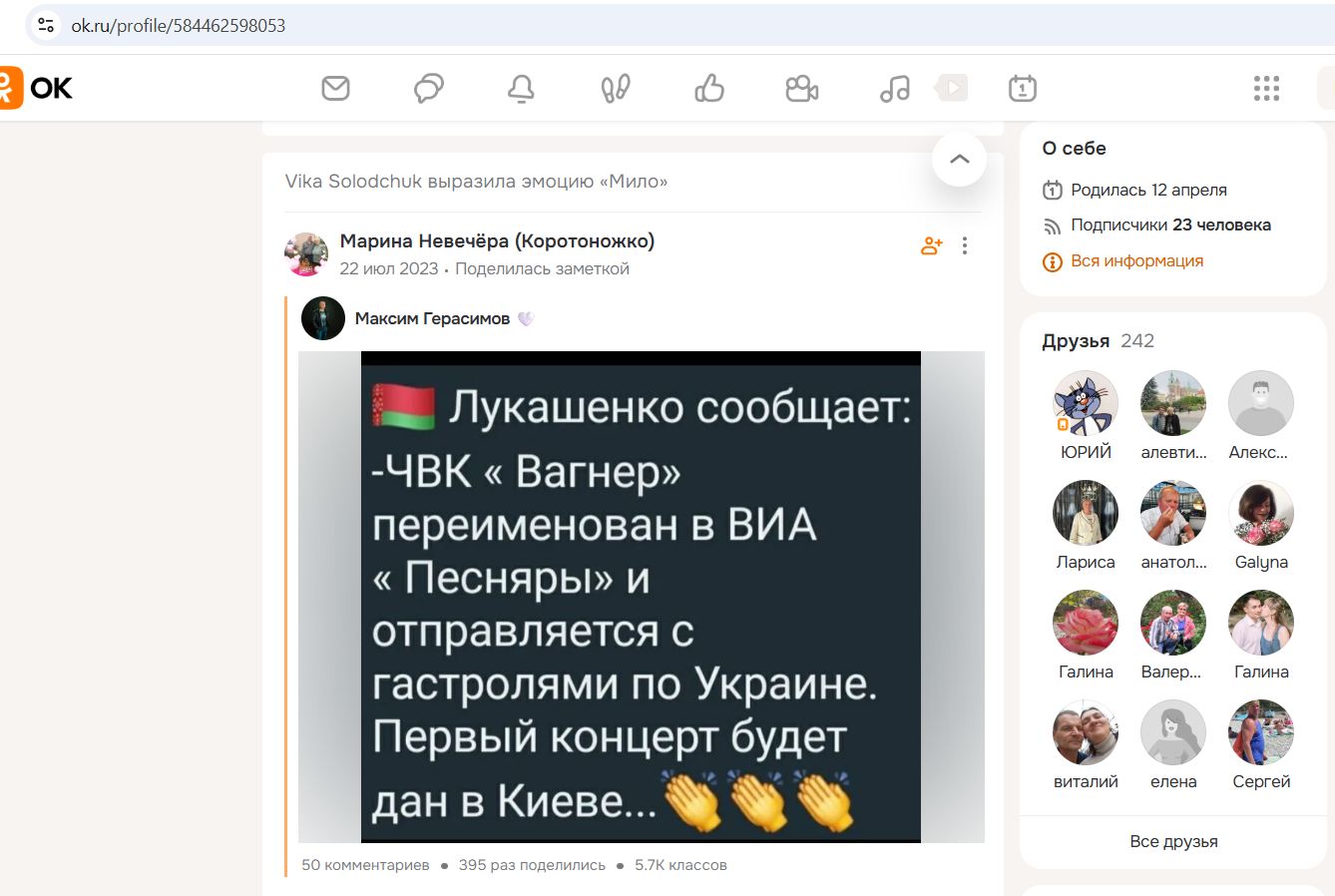Click the 'О себе' heading
The width and height of the screenshot is (1335, 896).
[1074, 149]
